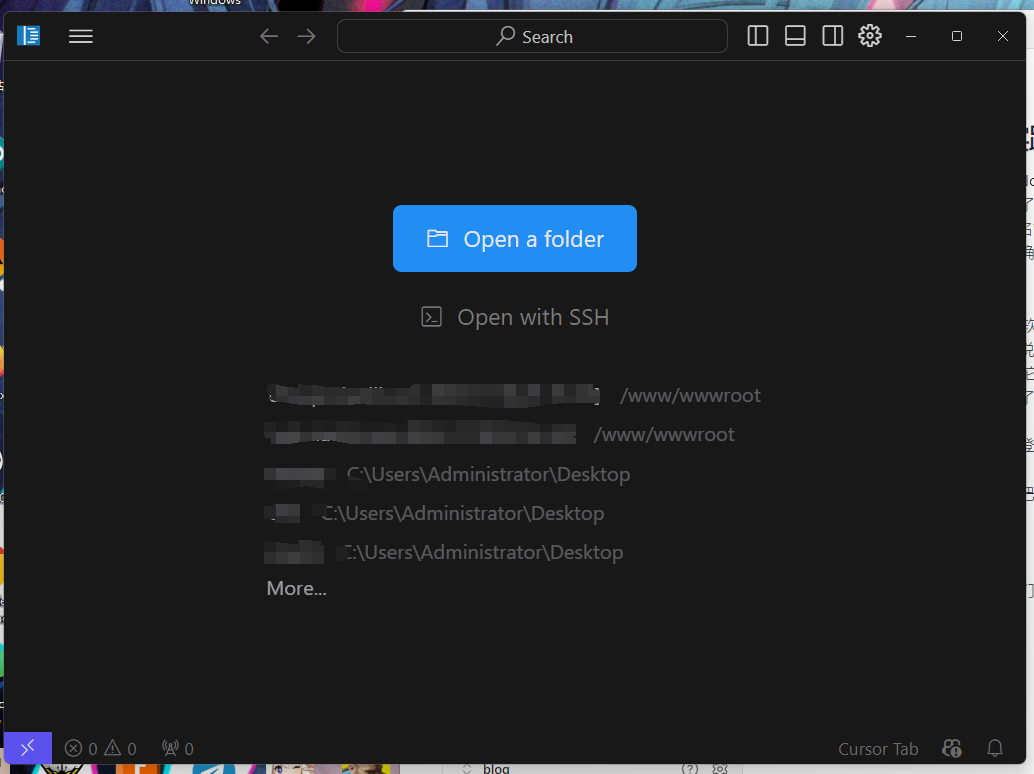Open settings via the gear icon
The height and width of the screenshot is (774, 1034).
tap(870, 37)
